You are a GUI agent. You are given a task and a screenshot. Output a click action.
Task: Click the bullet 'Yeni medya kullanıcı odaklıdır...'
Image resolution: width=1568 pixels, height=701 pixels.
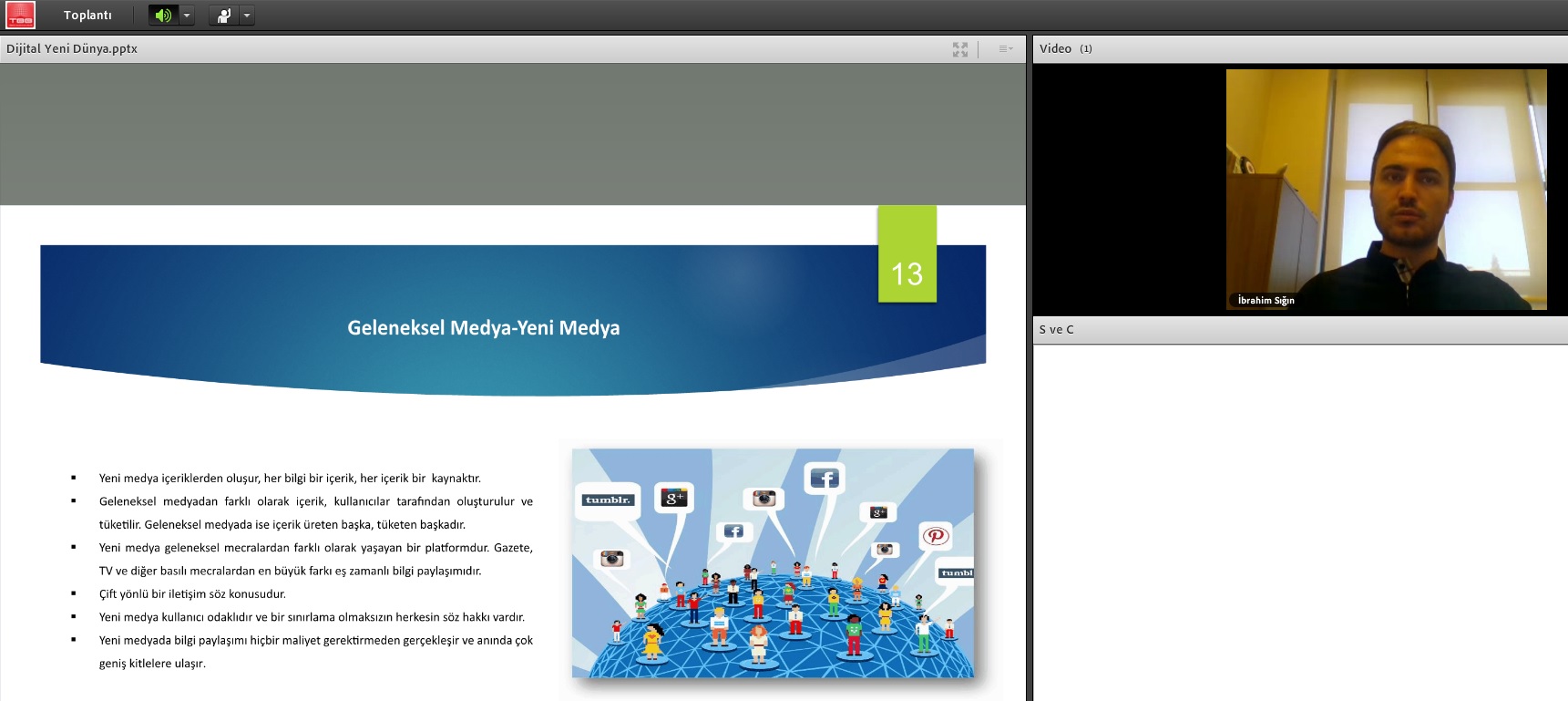tap(312, 617)
